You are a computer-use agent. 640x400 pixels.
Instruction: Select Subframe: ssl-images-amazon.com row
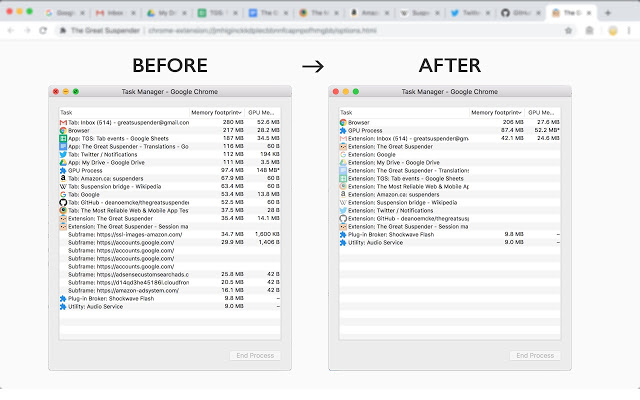(170, 234)
